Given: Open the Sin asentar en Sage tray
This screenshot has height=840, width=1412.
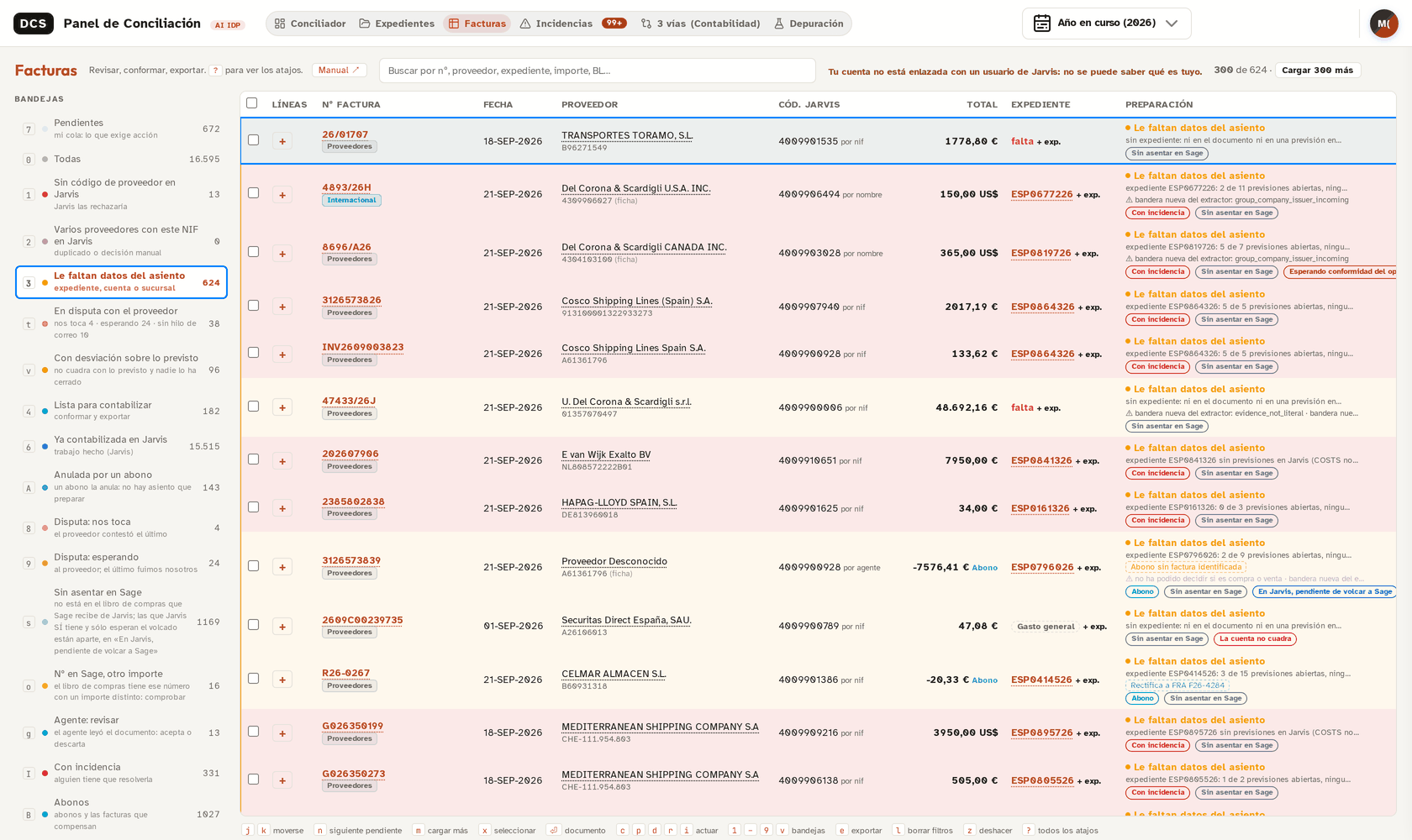Looking at the screenshot, I should click(x=121, y=622).
